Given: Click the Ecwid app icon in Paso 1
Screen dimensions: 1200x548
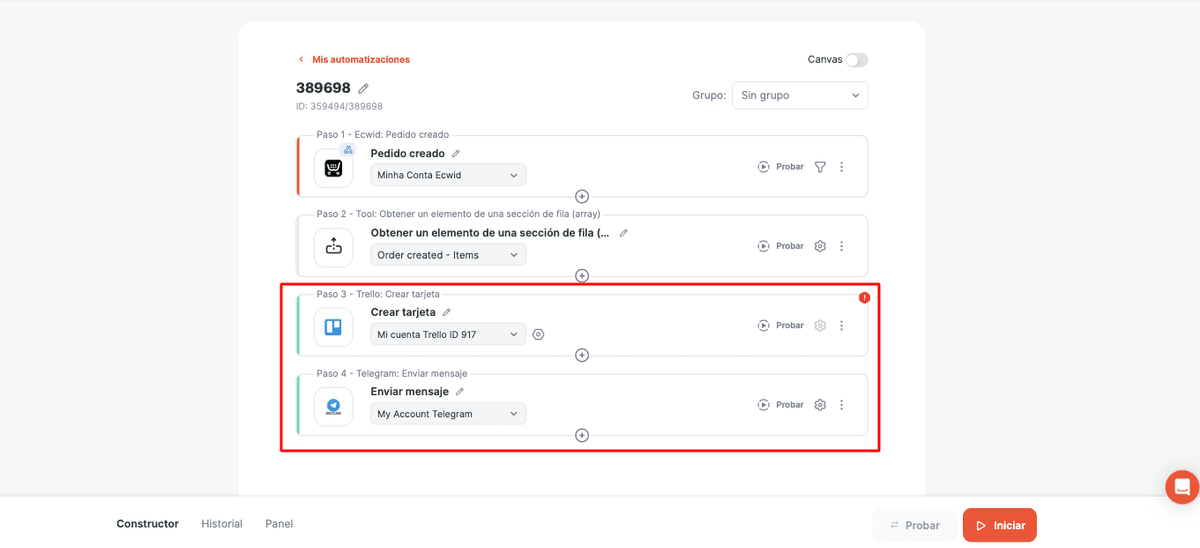Looking at the screenshot, I should point(334,168).
